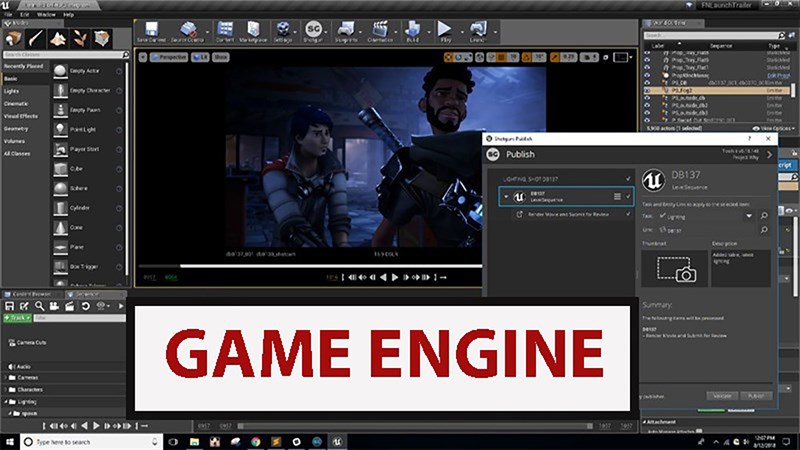Select the Foliage mode icon

(x=80, y=38)
